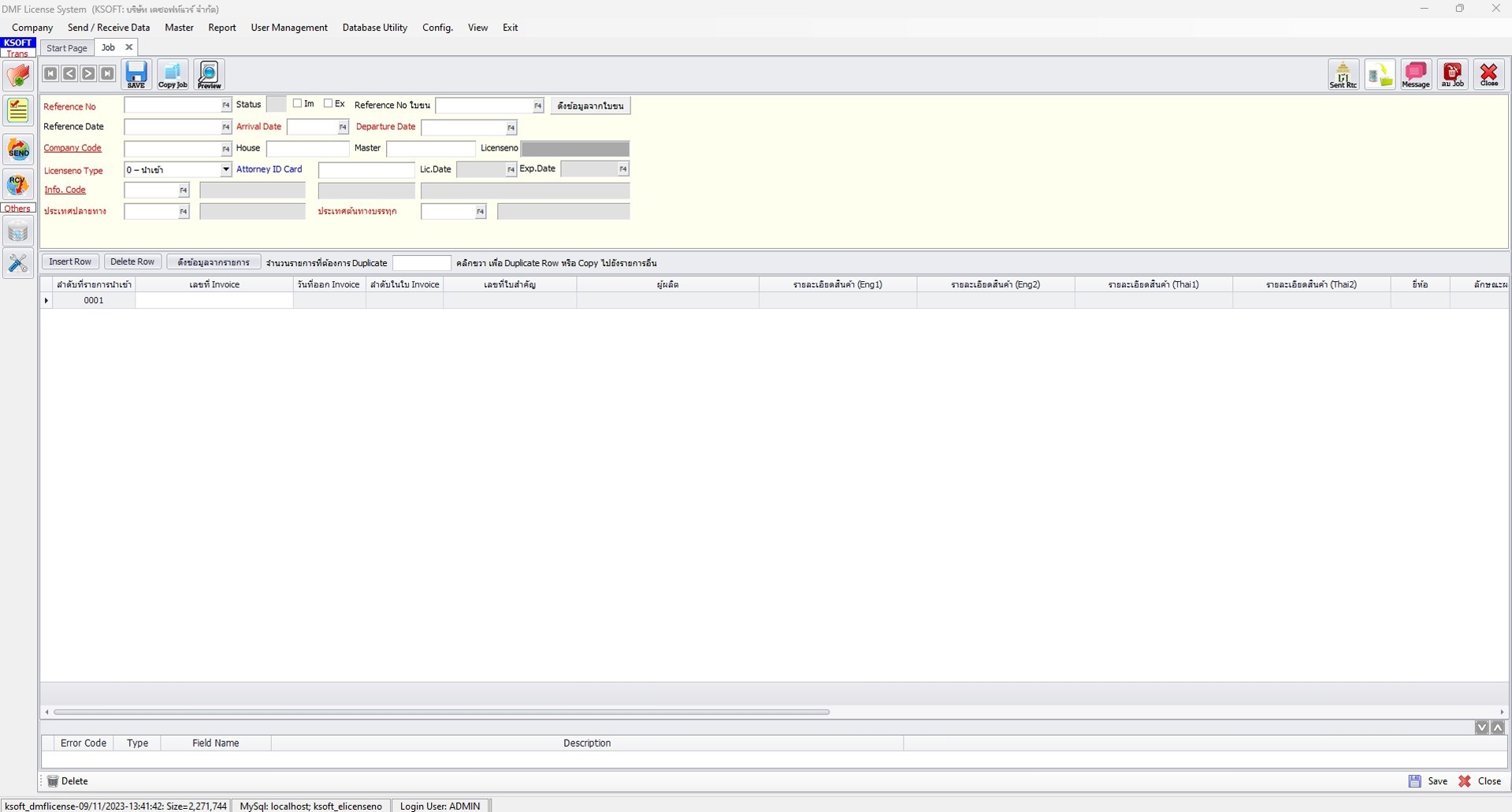This screenshot has height=812, width=1512.
Task: Open the Licenseno Type dropdown
Action: 225,169
